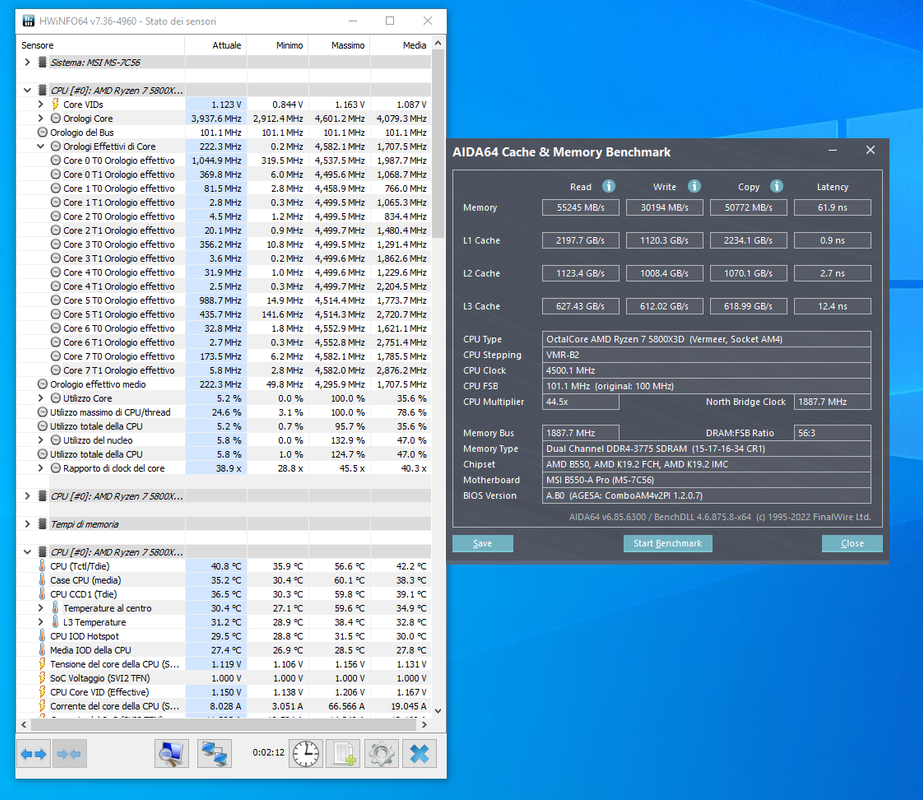Click the scroll-up arrow of sensor list

(438, 43)
